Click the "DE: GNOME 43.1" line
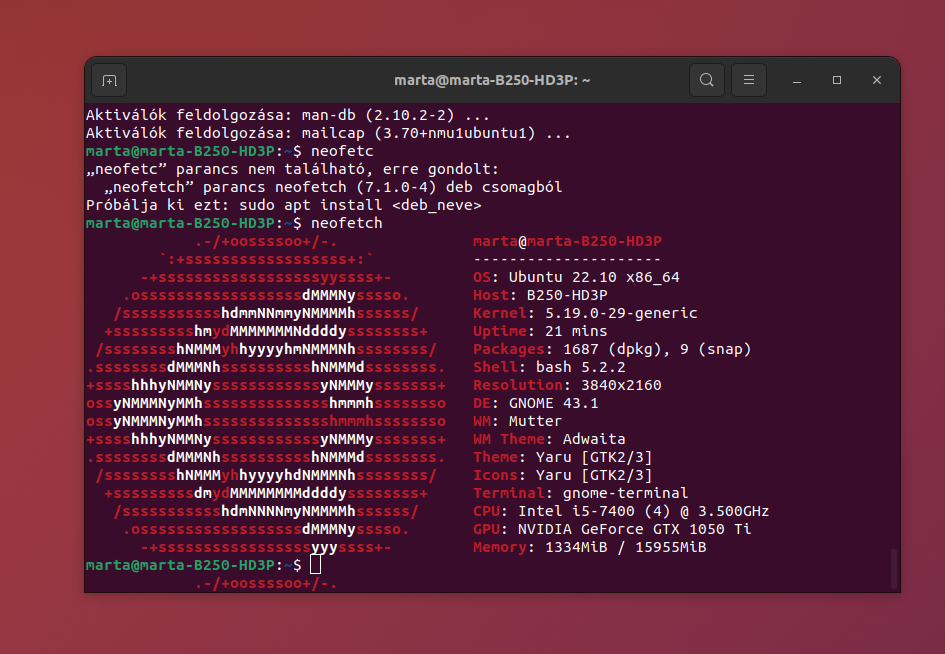The image size is (945, 654). click(536, 403)
